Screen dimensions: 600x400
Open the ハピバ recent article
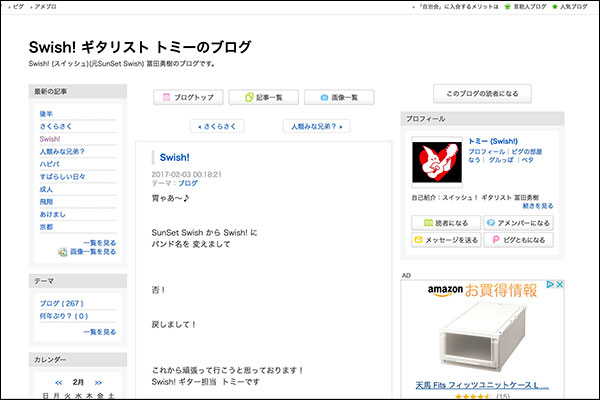click(x=48, y=163)
